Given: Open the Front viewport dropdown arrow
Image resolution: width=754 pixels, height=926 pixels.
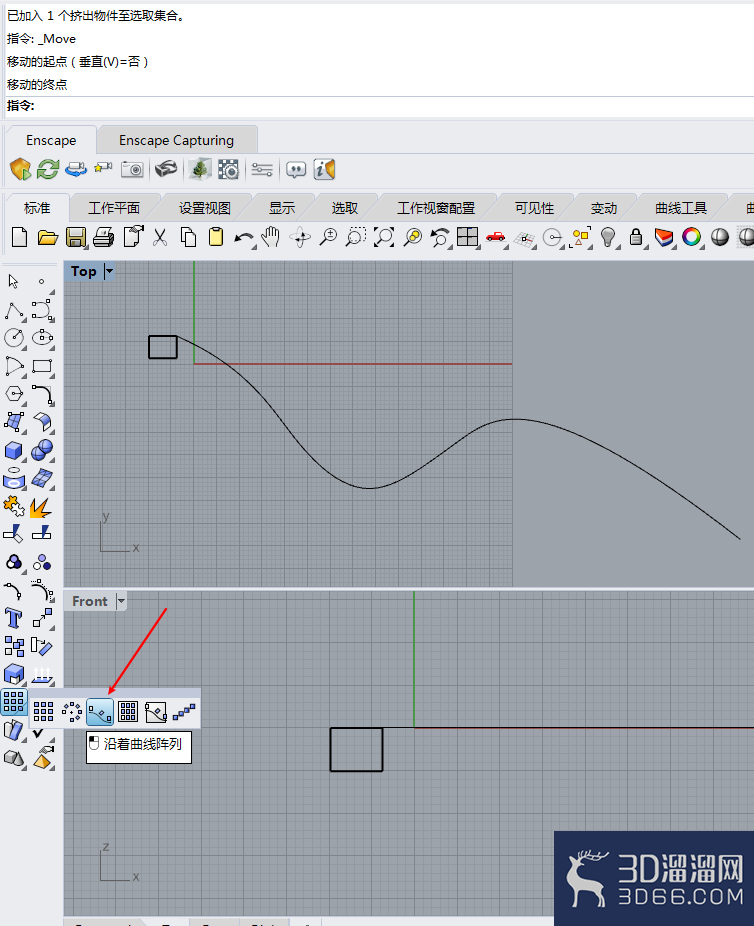Looking at the screenshot, I should point(121,601).
